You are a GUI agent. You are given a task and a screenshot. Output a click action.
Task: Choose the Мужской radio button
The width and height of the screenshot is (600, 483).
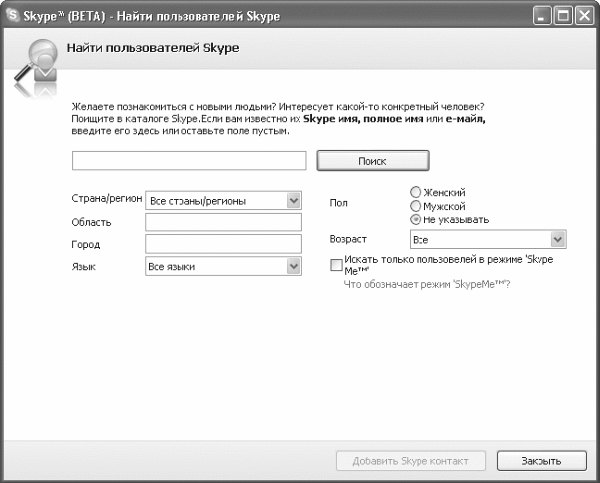[x=415, y=205]
